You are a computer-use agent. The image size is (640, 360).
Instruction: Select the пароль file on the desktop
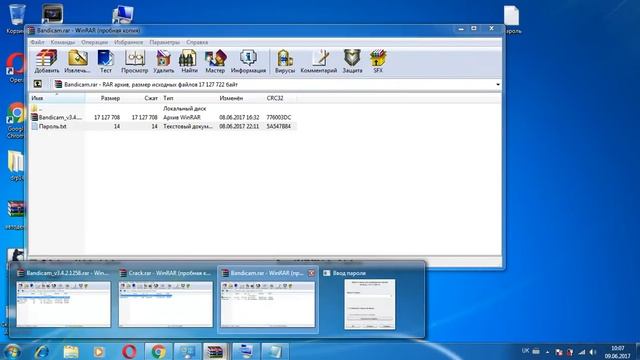511,19
